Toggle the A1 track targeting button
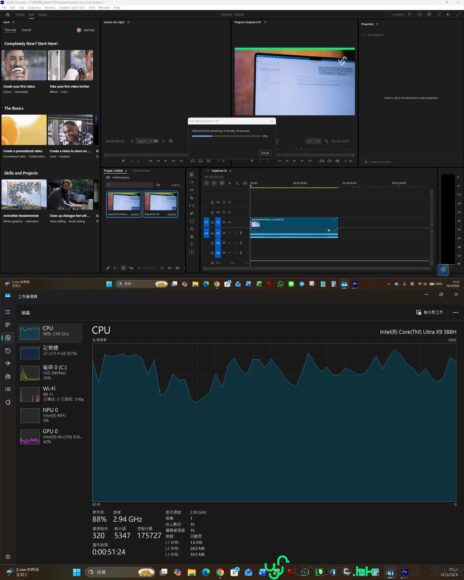The image size is (464, 580). tap(218, 233)
